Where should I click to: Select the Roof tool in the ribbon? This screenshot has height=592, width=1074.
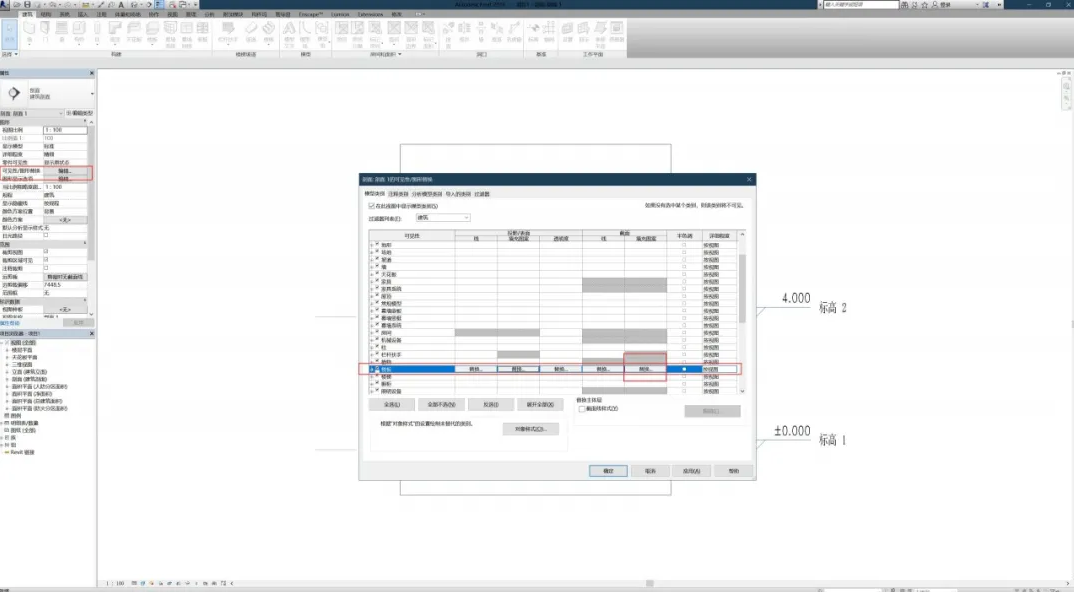[x=115, y=32]
